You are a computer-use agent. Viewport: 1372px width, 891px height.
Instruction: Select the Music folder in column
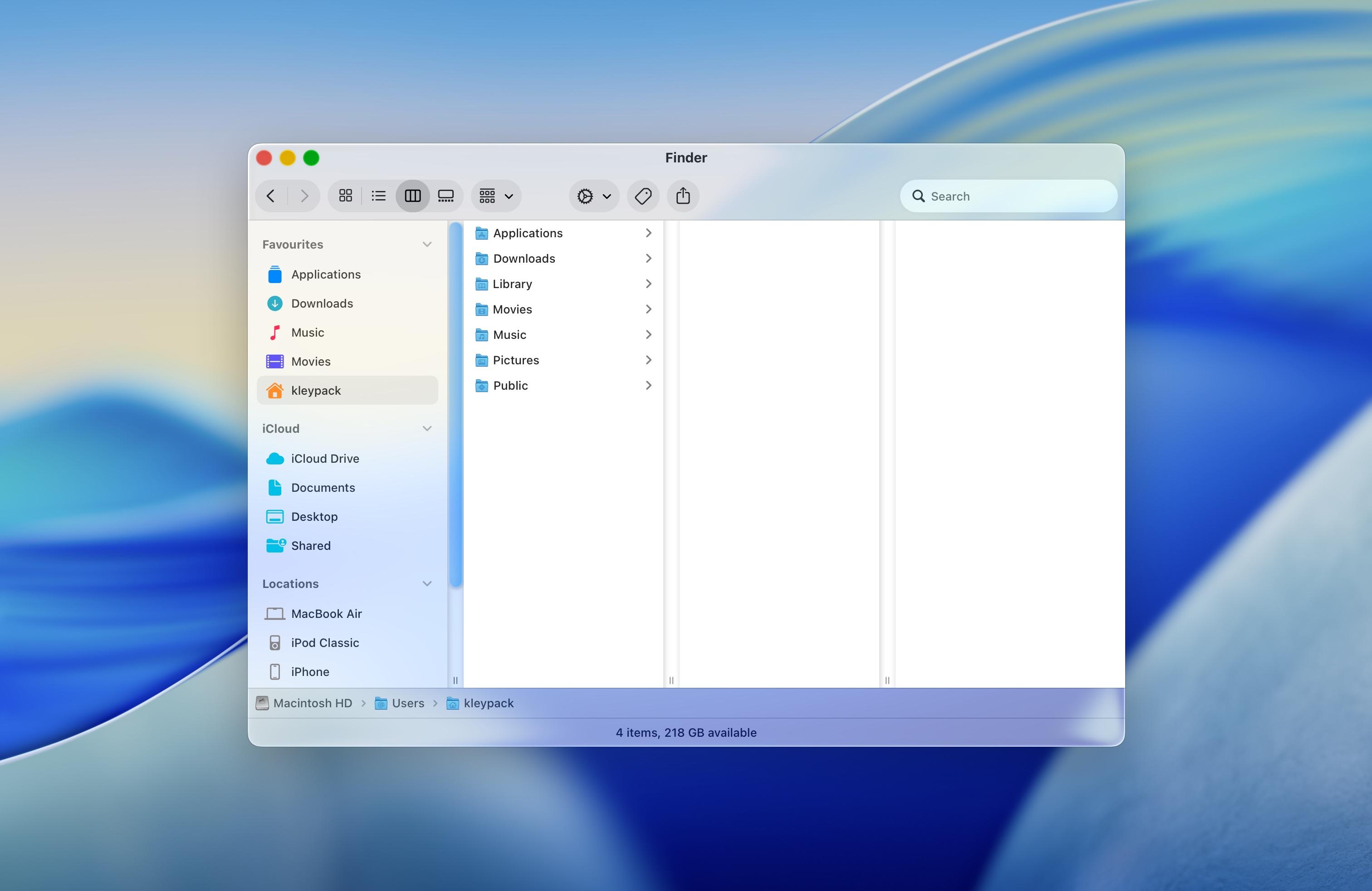pyautogui.click(x=564, y=334)
